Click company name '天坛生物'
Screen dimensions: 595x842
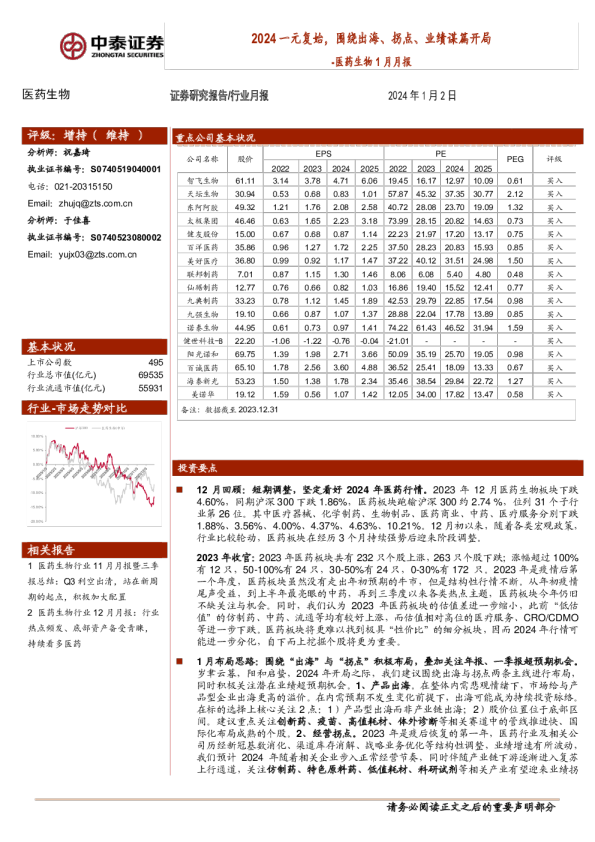coord(202,194)
